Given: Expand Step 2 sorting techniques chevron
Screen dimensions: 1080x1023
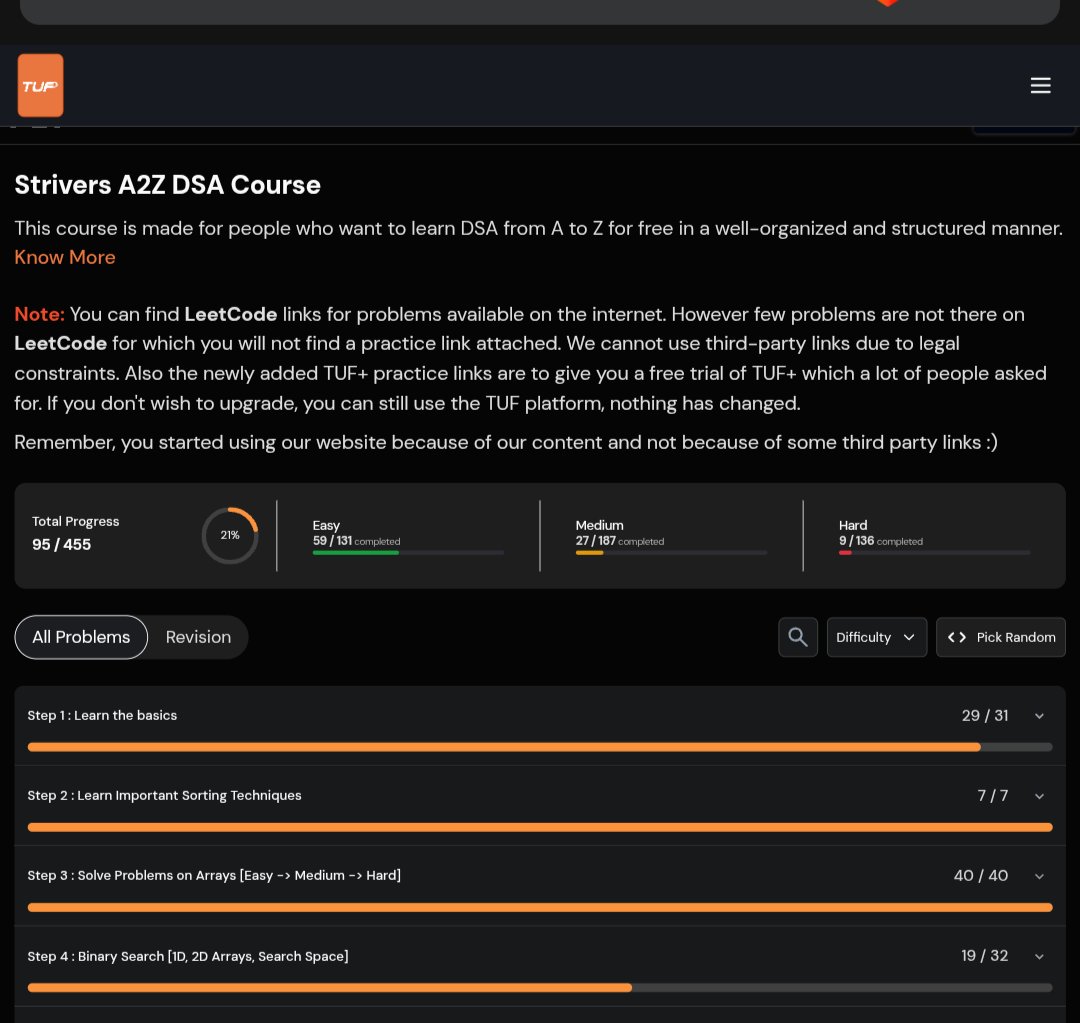Looking at the screenshot, I should pyautogui.click(x=1039, y=796).
